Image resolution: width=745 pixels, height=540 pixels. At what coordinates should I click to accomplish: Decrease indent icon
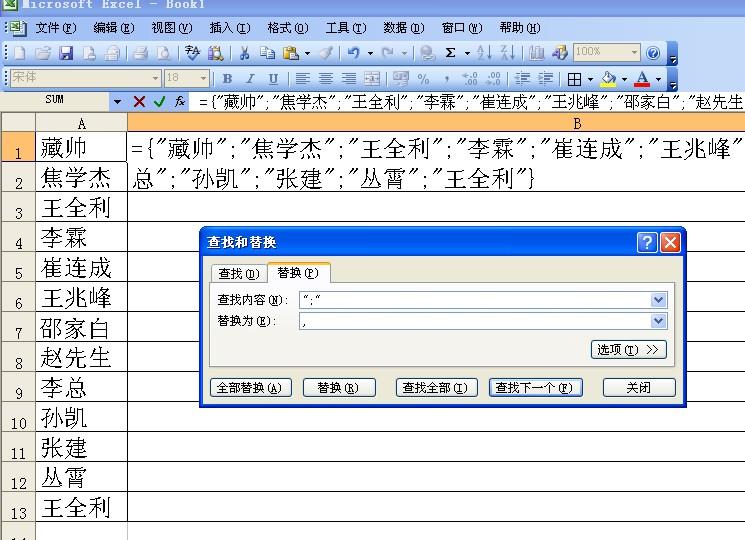click(x=523, y=78)
